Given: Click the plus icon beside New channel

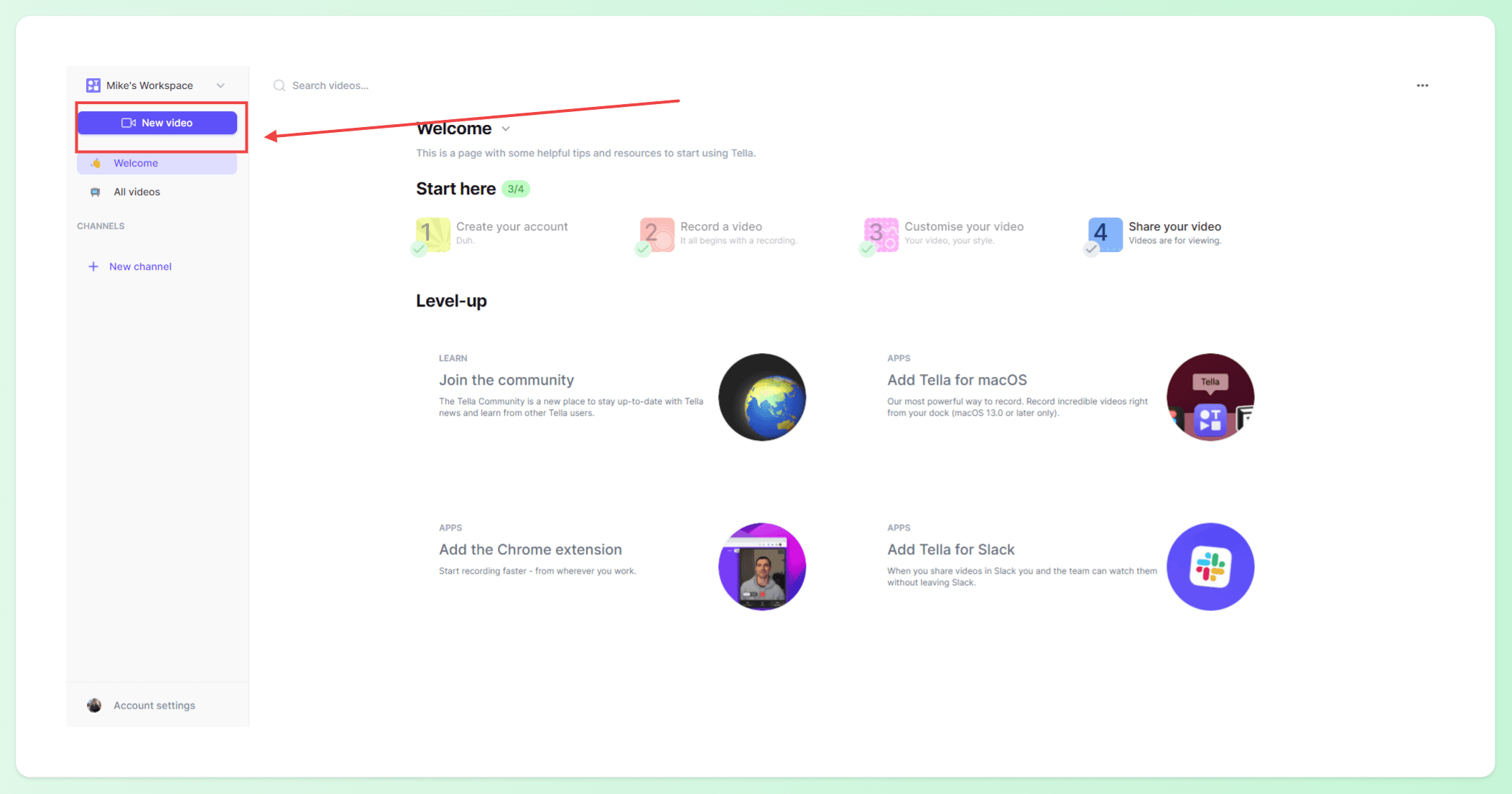Looking at the screenshot, I should coord(93,266).
